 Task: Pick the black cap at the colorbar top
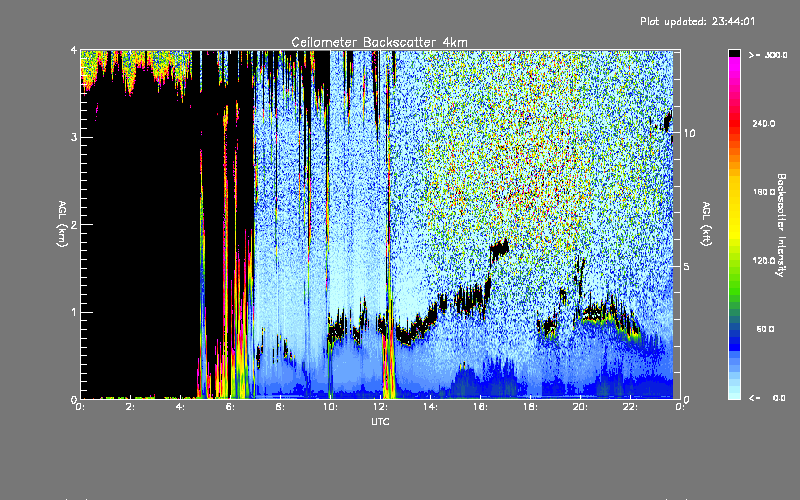point(734,53)
